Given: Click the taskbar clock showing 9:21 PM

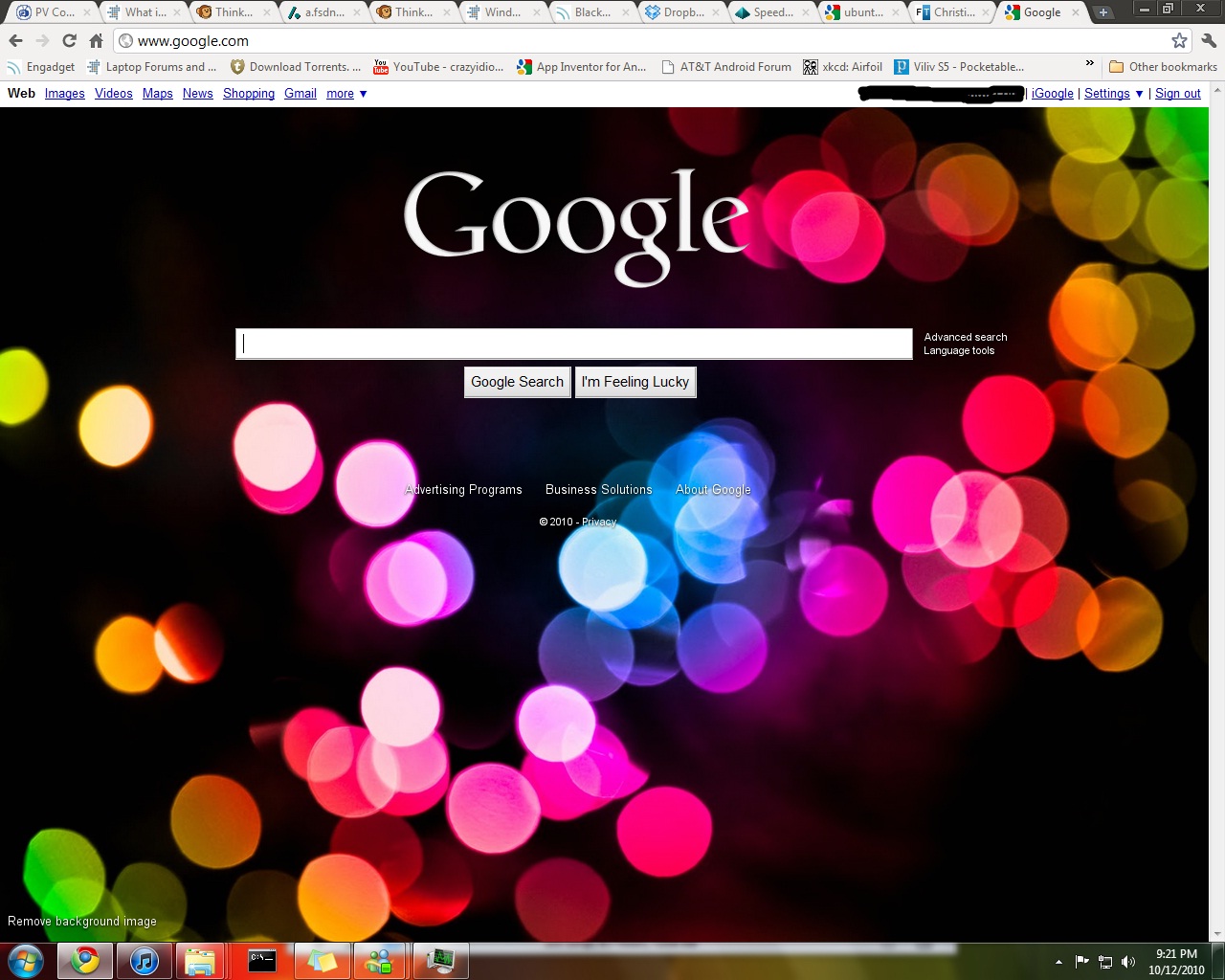Looking at the screenshot, I should pos(1176,962).
